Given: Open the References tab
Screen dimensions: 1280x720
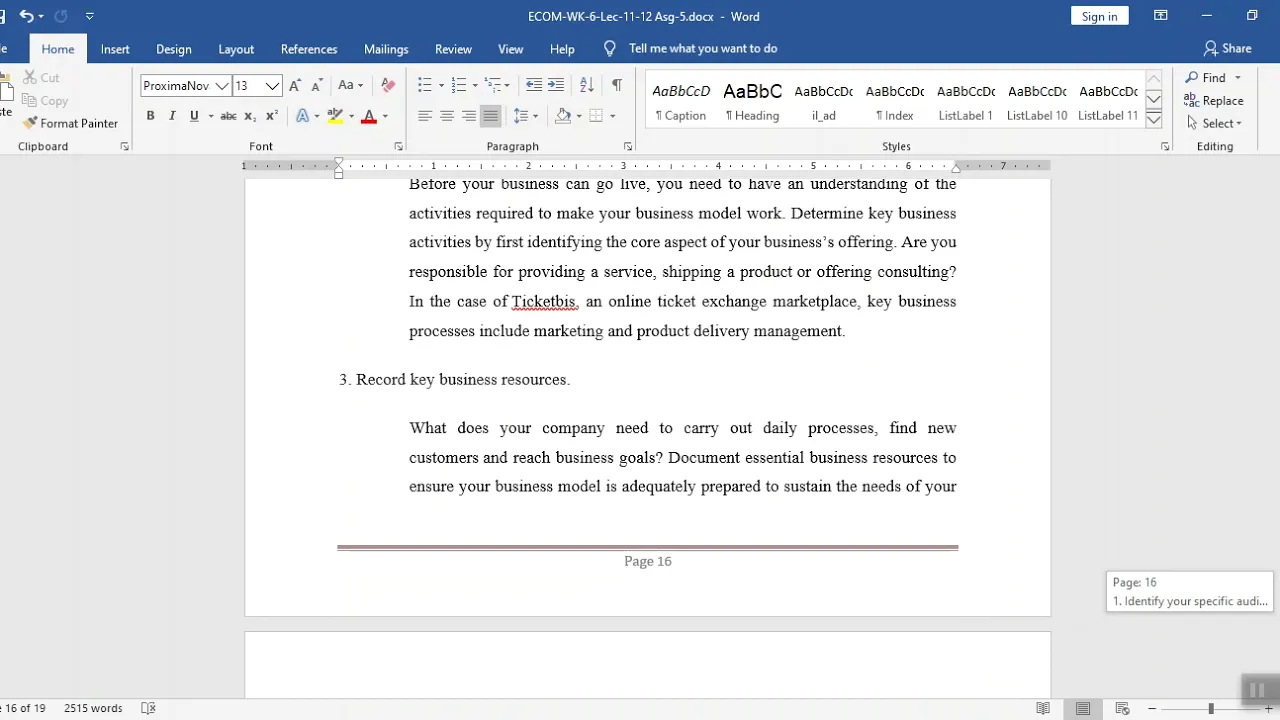Looking at the screenshot, I should coord(309,49).
